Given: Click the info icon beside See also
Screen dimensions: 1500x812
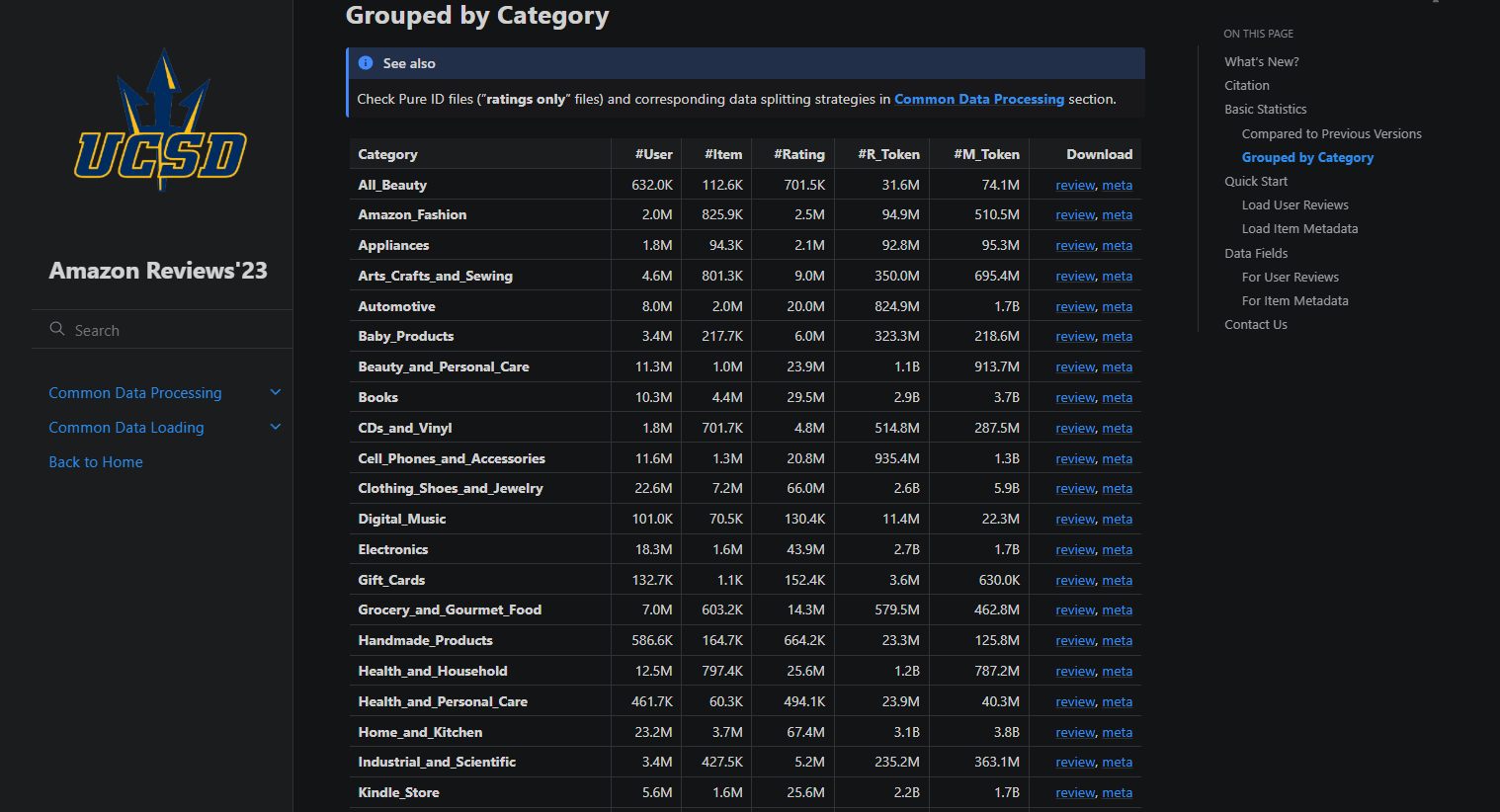Looking at the screenshot, I should tap(366, 63).
